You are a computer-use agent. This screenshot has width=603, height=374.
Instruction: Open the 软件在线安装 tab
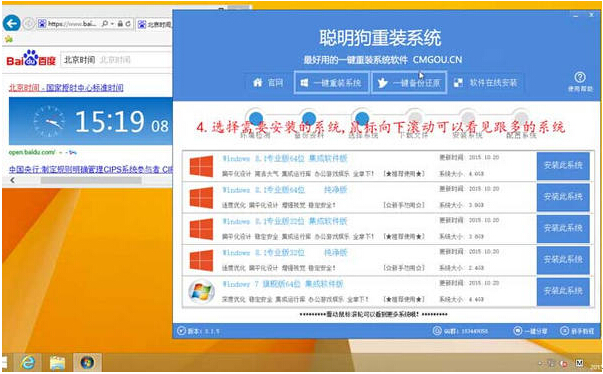(485, 82)
